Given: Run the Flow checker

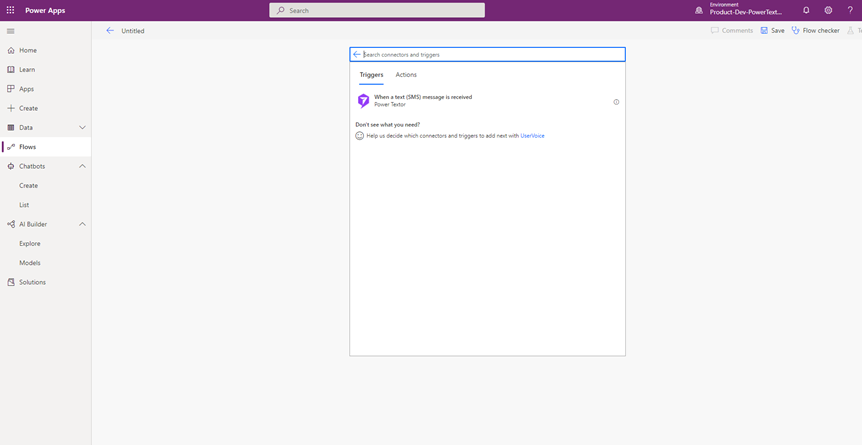Looking at the screenshot, I should [x=821, y=31].
